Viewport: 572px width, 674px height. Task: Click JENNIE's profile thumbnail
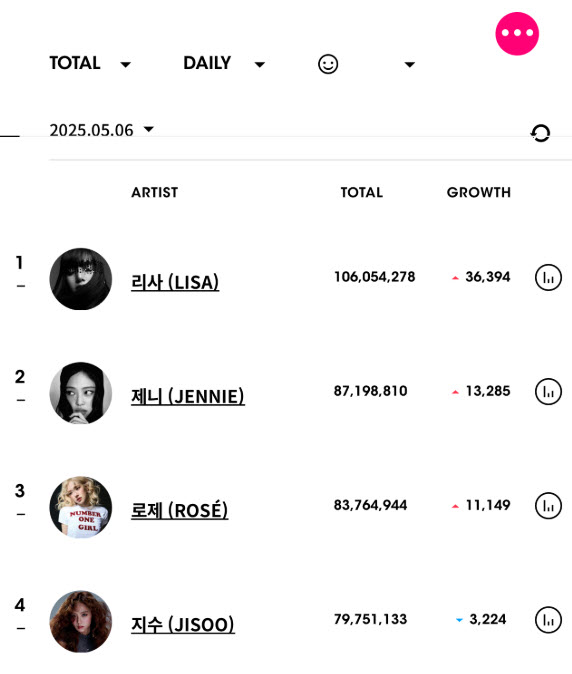pyautogui.click(x=81, y=393)
